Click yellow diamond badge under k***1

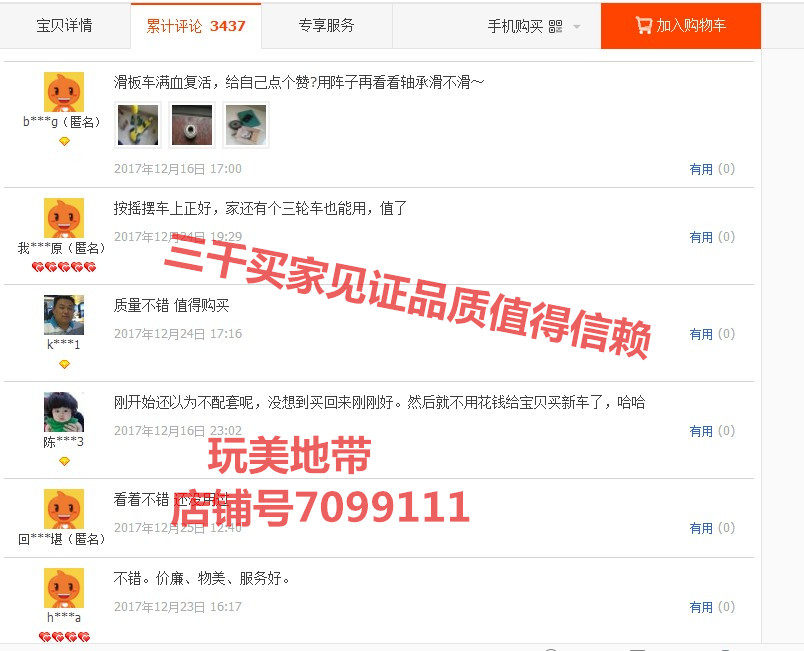click(64, 364)
